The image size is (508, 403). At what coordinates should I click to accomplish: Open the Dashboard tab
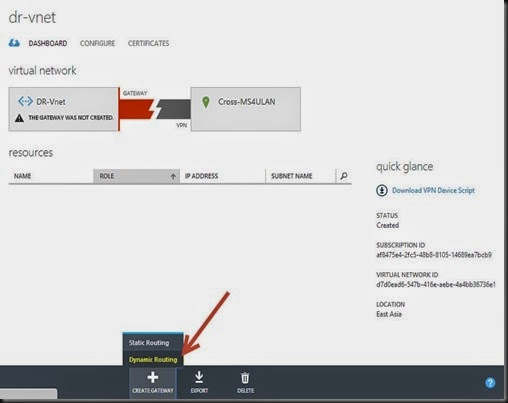[48, 43]
